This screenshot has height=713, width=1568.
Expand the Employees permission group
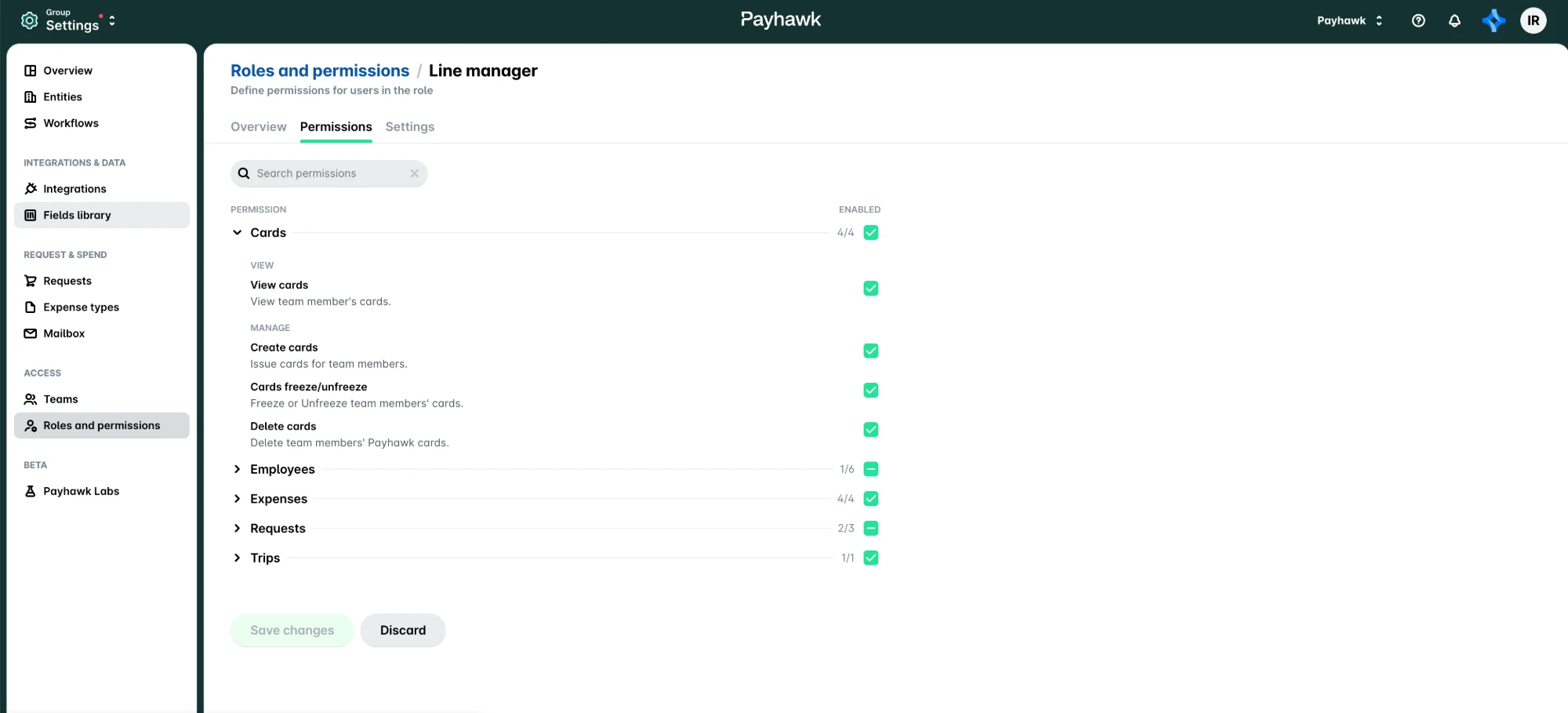(237, 469)
